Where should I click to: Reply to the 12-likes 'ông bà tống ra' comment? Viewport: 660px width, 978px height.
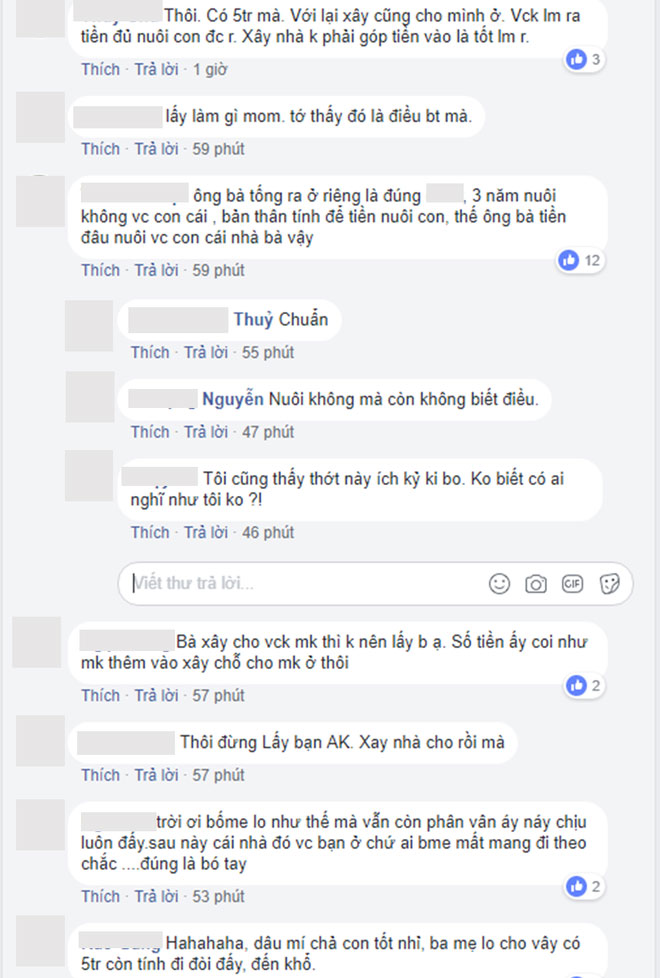[157, 270]
